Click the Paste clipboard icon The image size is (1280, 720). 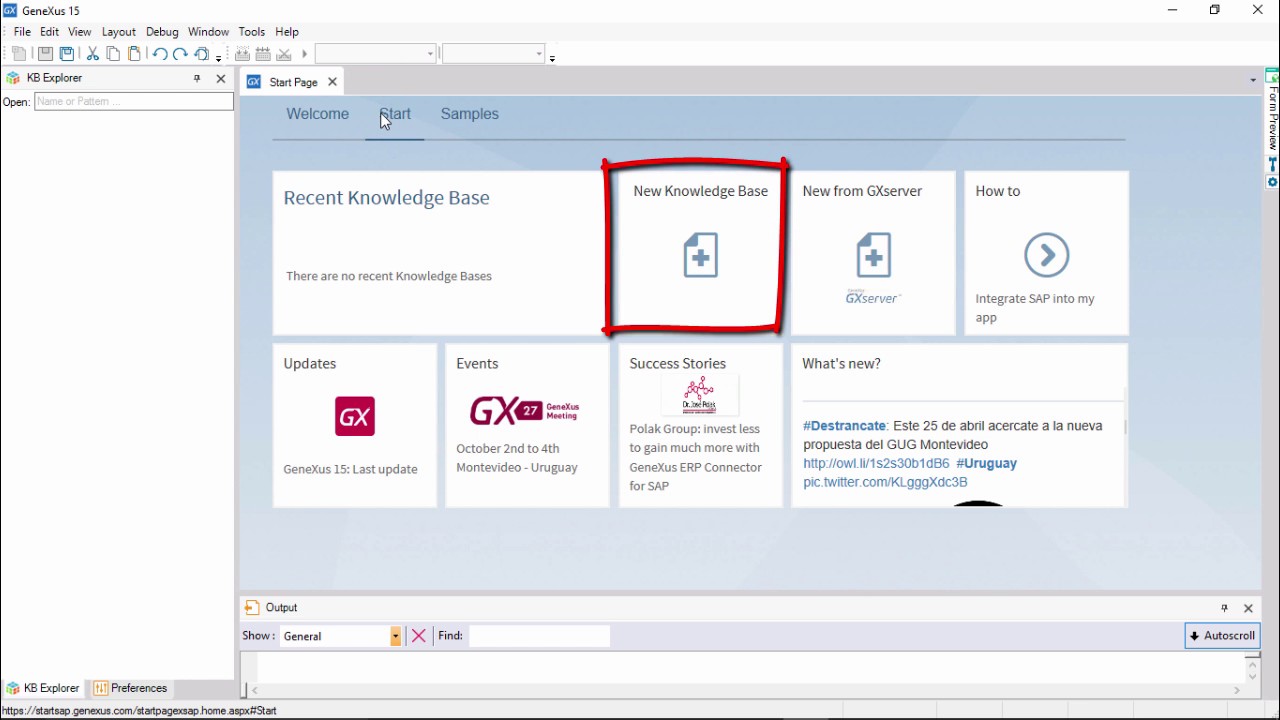pyautogui.click(x=134, y=54)
